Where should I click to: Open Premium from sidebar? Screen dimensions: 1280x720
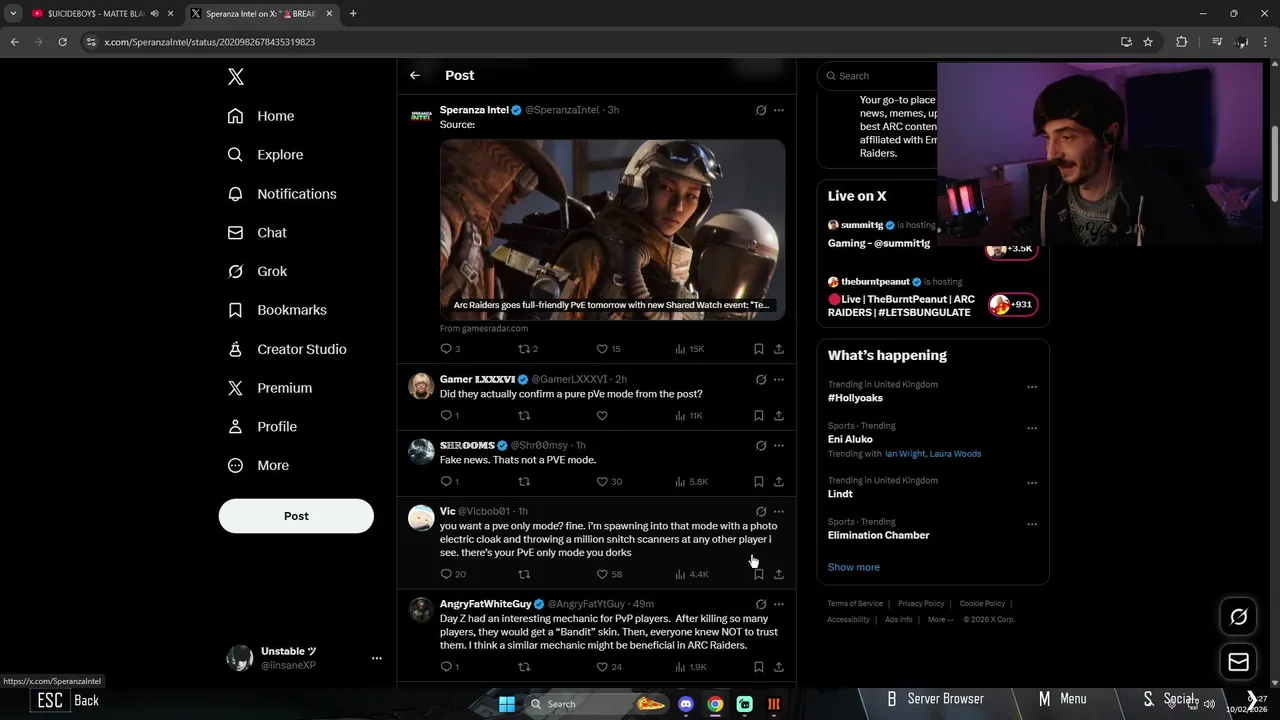(x=270, y=388)
